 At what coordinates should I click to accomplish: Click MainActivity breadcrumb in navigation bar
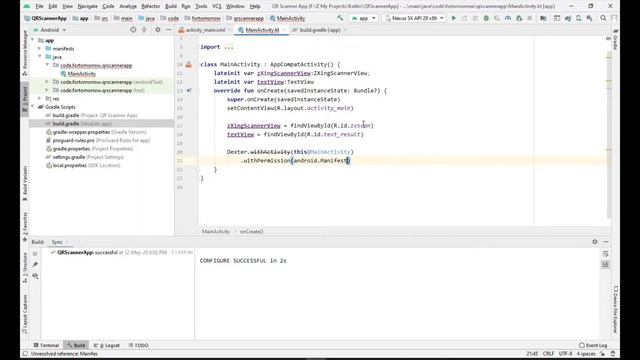[287, 18]
